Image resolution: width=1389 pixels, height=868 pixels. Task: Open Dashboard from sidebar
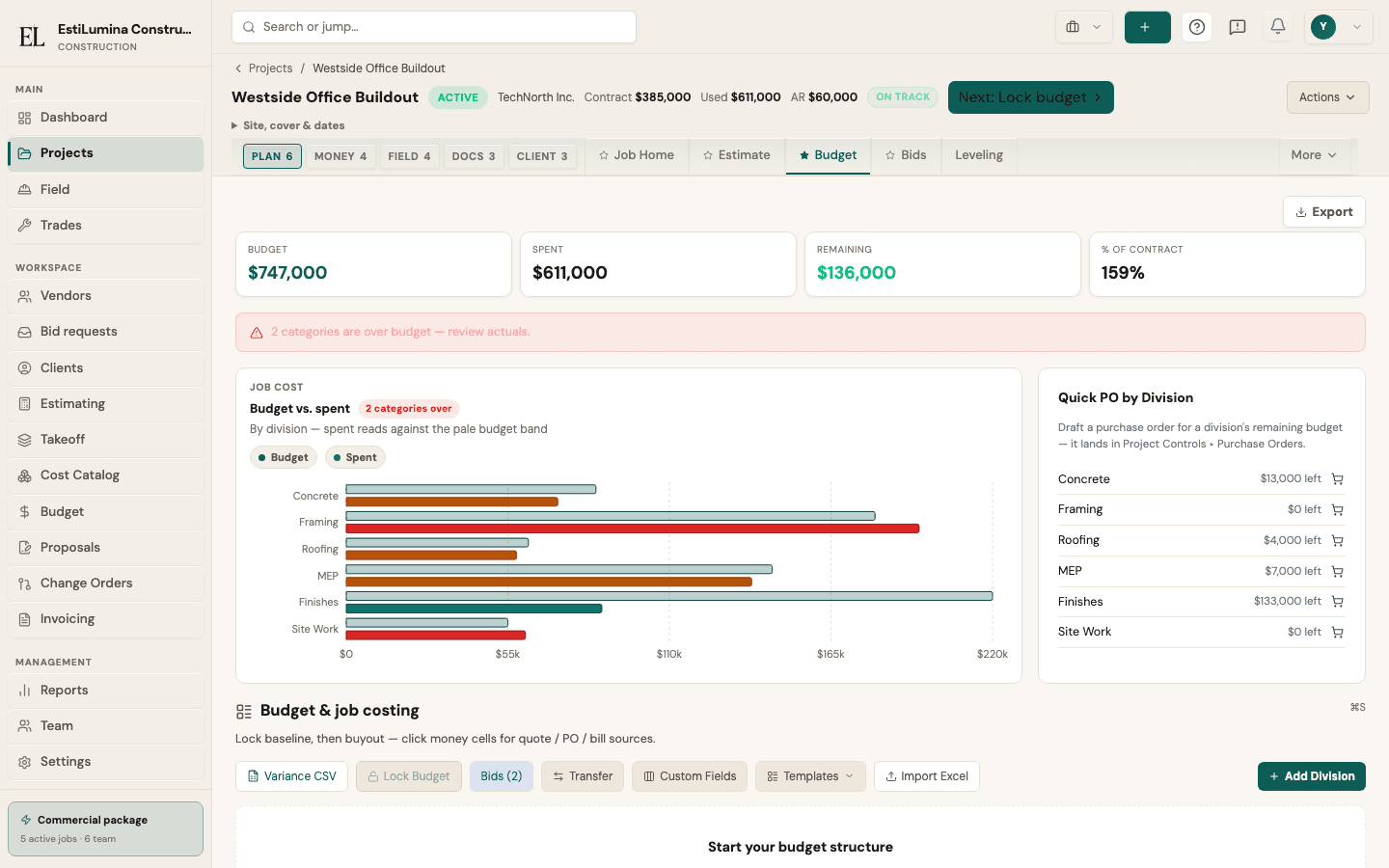pyautogui.click(x=105, y=118)
